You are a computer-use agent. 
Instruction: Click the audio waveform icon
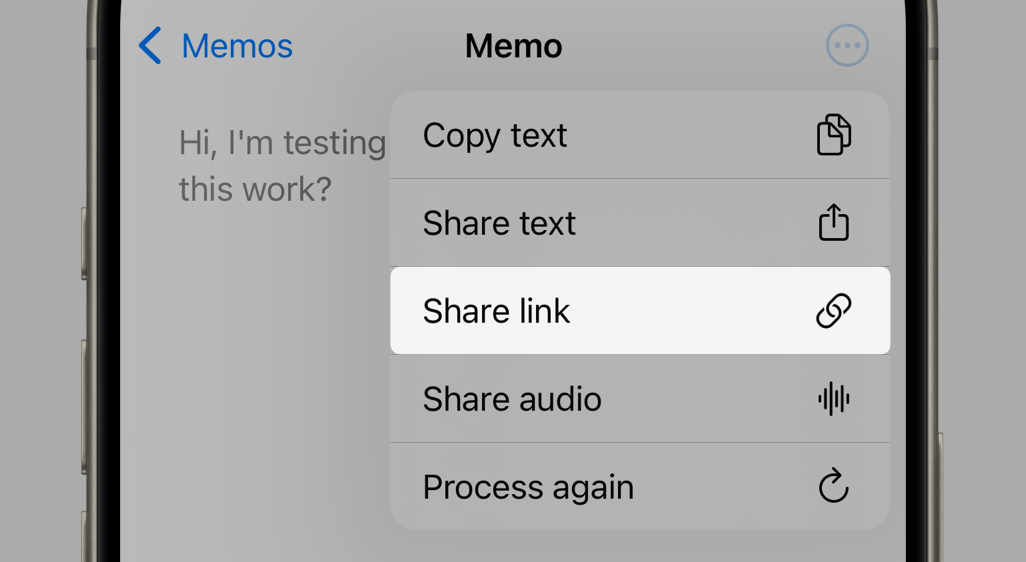[833, 399]
